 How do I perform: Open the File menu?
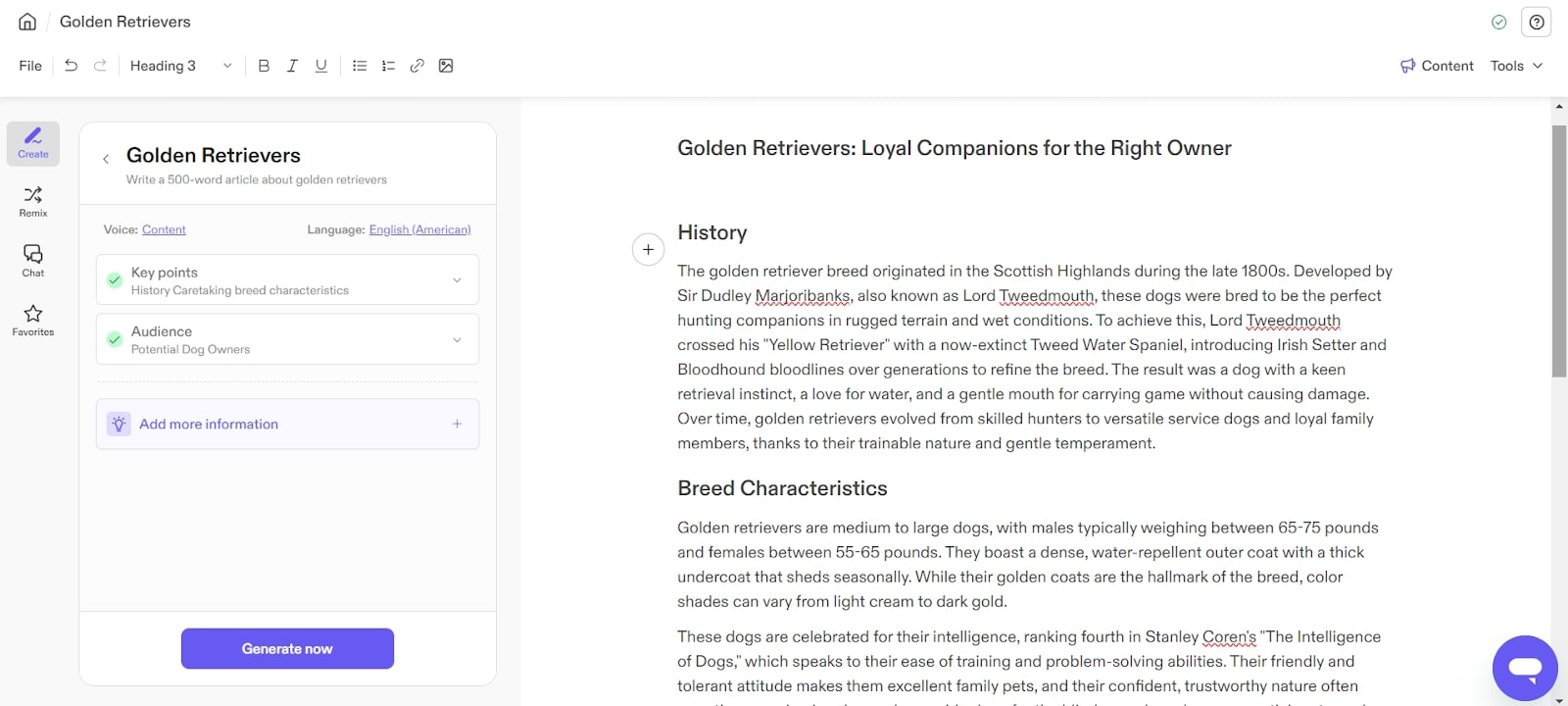click(30, 66)
